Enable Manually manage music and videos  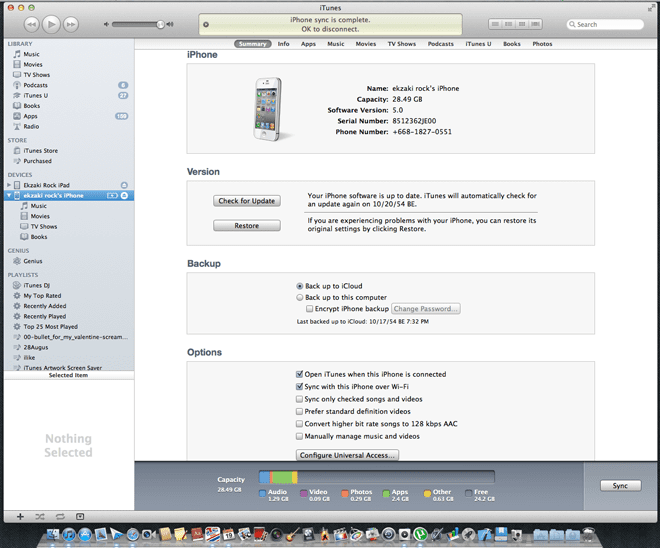pyautogui.click(x=299, y=436)
